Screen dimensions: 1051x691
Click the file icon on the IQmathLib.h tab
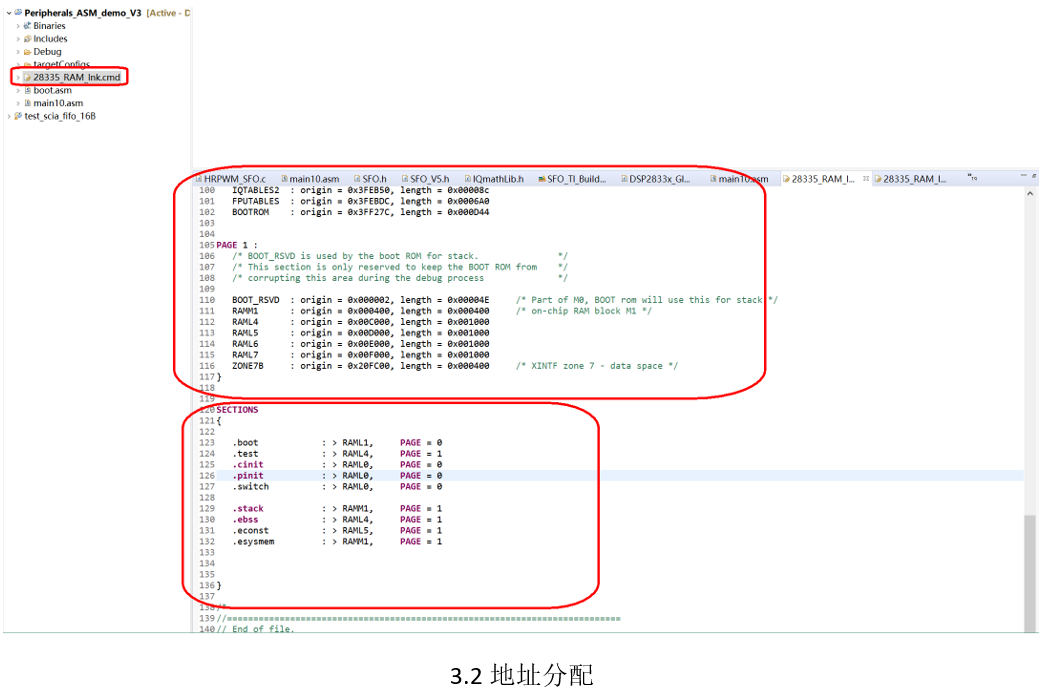pos(468,179)
